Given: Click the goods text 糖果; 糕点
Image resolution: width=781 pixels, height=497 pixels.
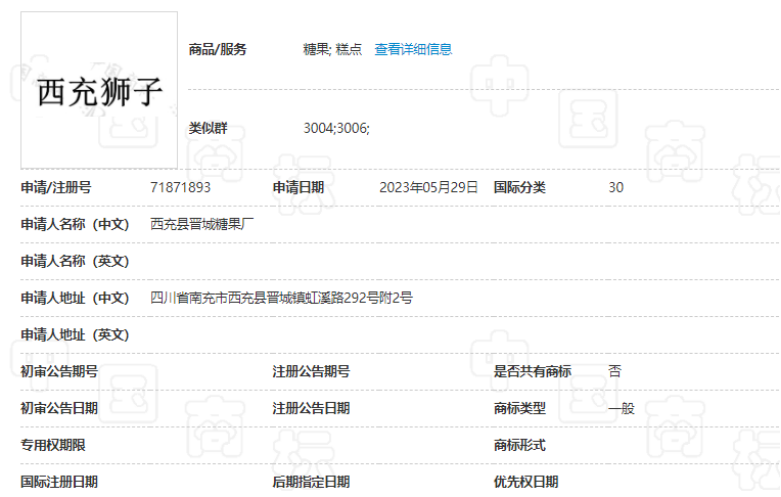Looking at the screenshot, I should point(333,49).
